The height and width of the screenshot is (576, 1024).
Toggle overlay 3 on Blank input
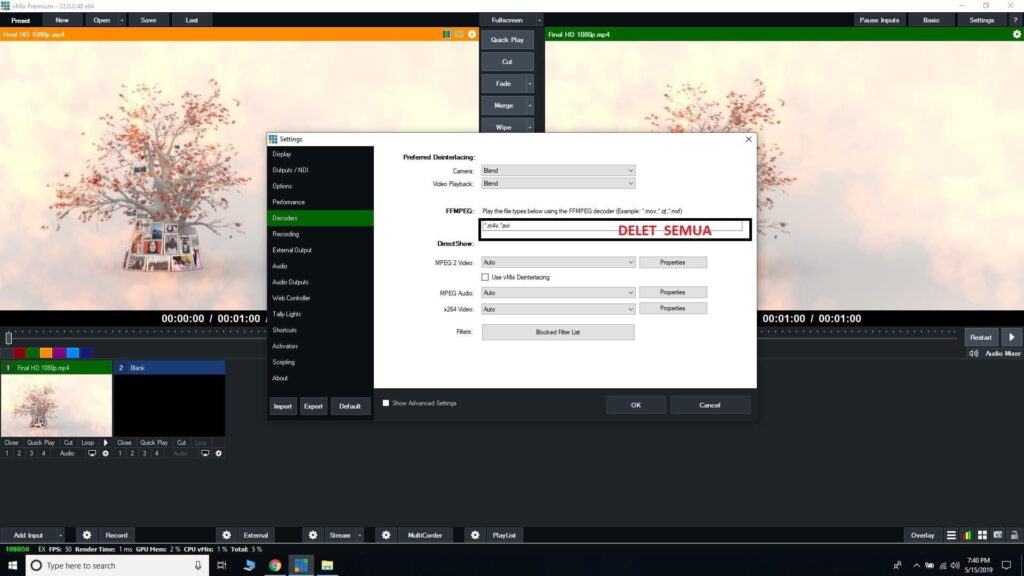(144, 453)
